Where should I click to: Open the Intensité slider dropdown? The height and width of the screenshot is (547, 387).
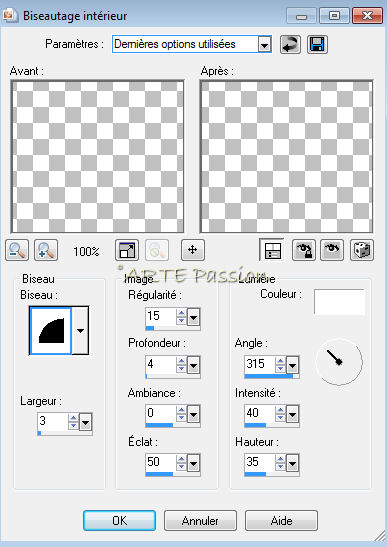pos(292,414)
